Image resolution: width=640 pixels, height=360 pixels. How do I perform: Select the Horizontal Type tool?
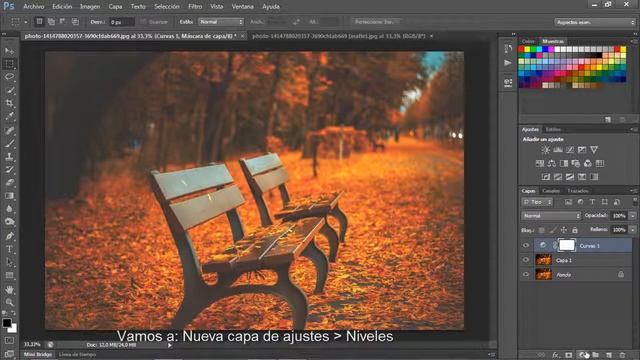[9, 249]
